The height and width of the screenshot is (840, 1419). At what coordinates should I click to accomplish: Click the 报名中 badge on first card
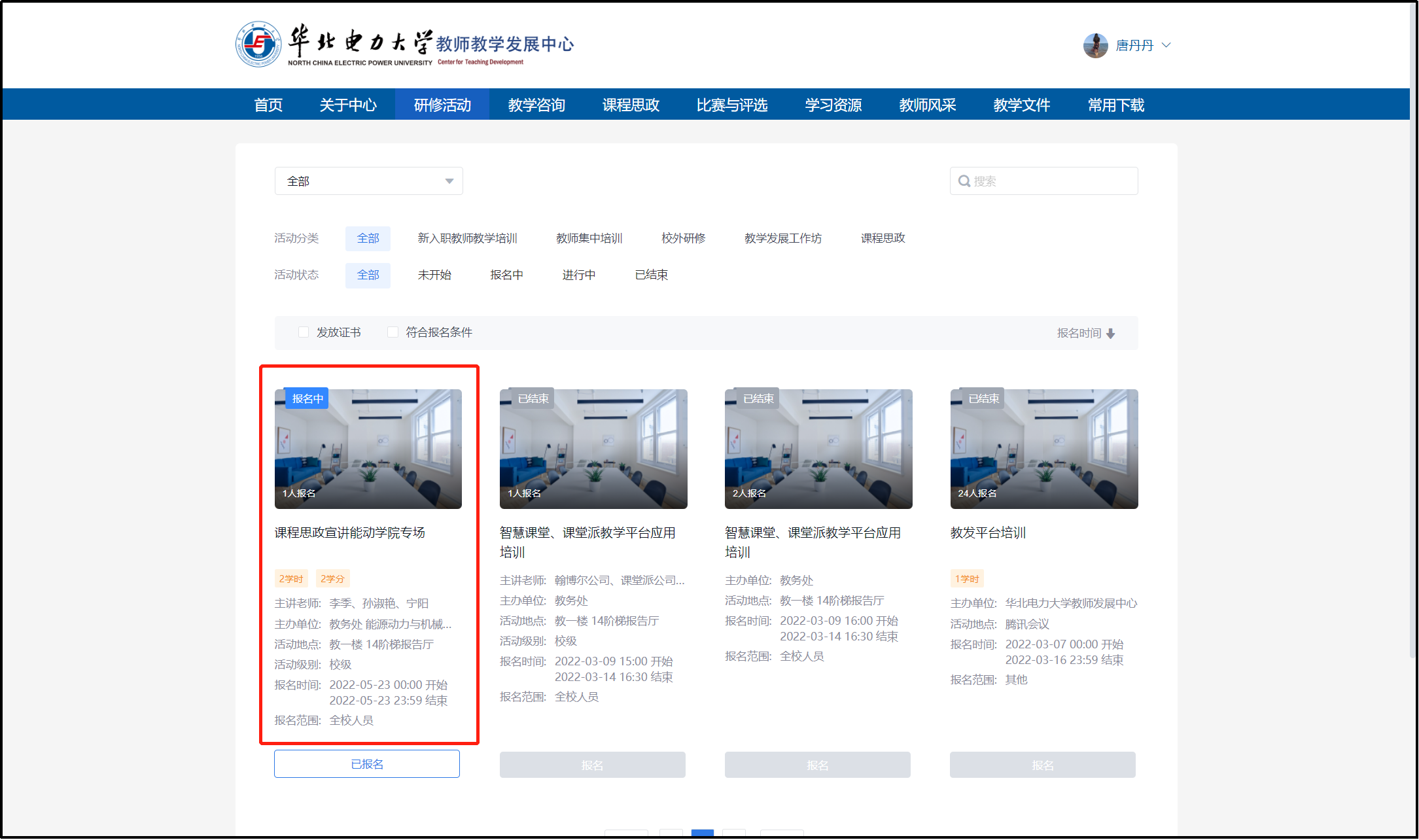point(307,398)
